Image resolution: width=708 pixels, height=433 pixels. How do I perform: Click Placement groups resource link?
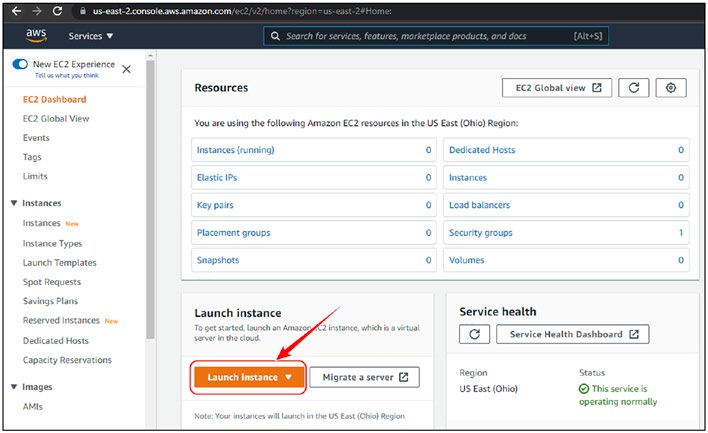233,233
